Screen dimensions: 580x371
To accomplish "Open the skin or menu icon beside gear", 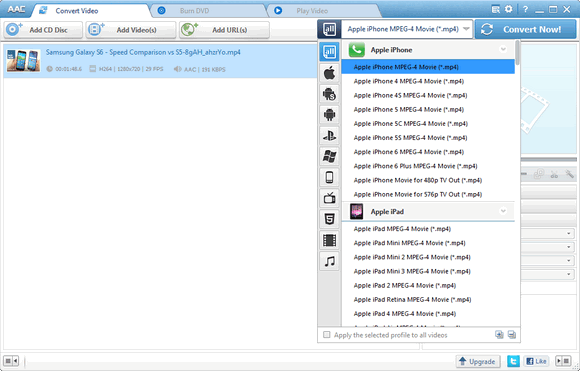I will tap(496, 9).
